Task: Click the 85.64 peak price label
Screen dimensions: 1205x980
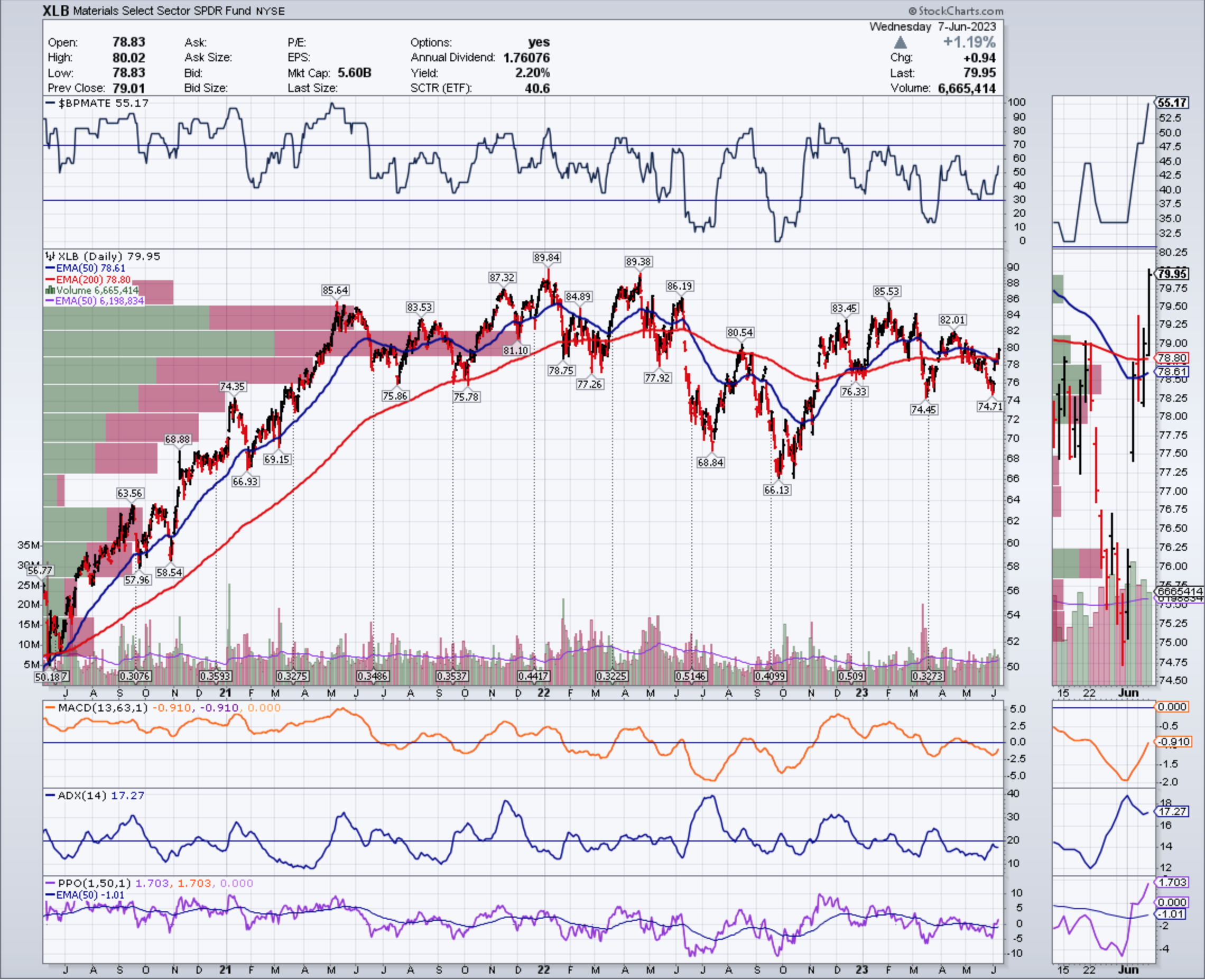Action: point(335,290)
